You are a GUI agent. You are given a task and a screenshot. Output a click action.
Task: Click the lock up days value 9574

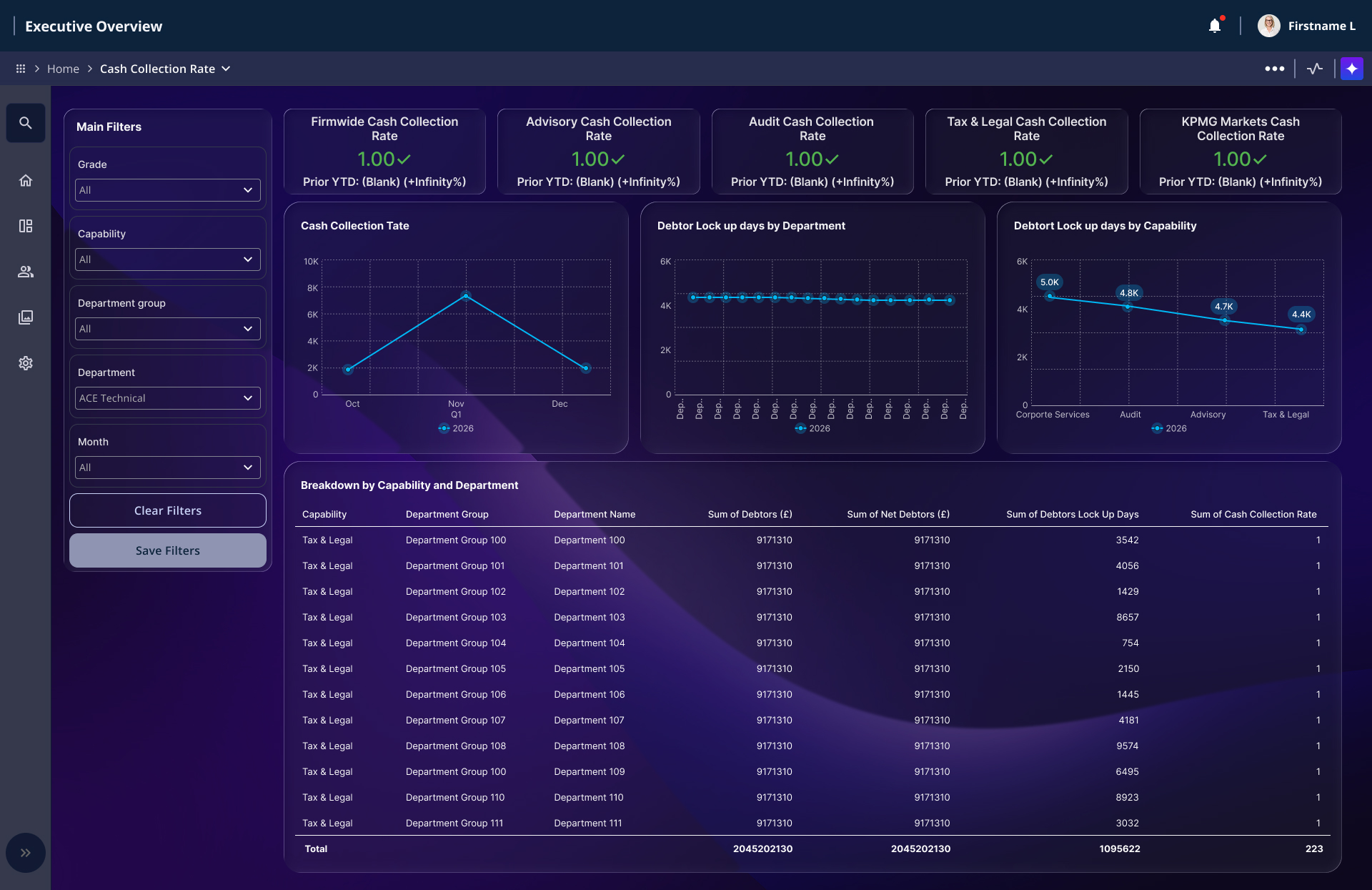pos(1128,746)
